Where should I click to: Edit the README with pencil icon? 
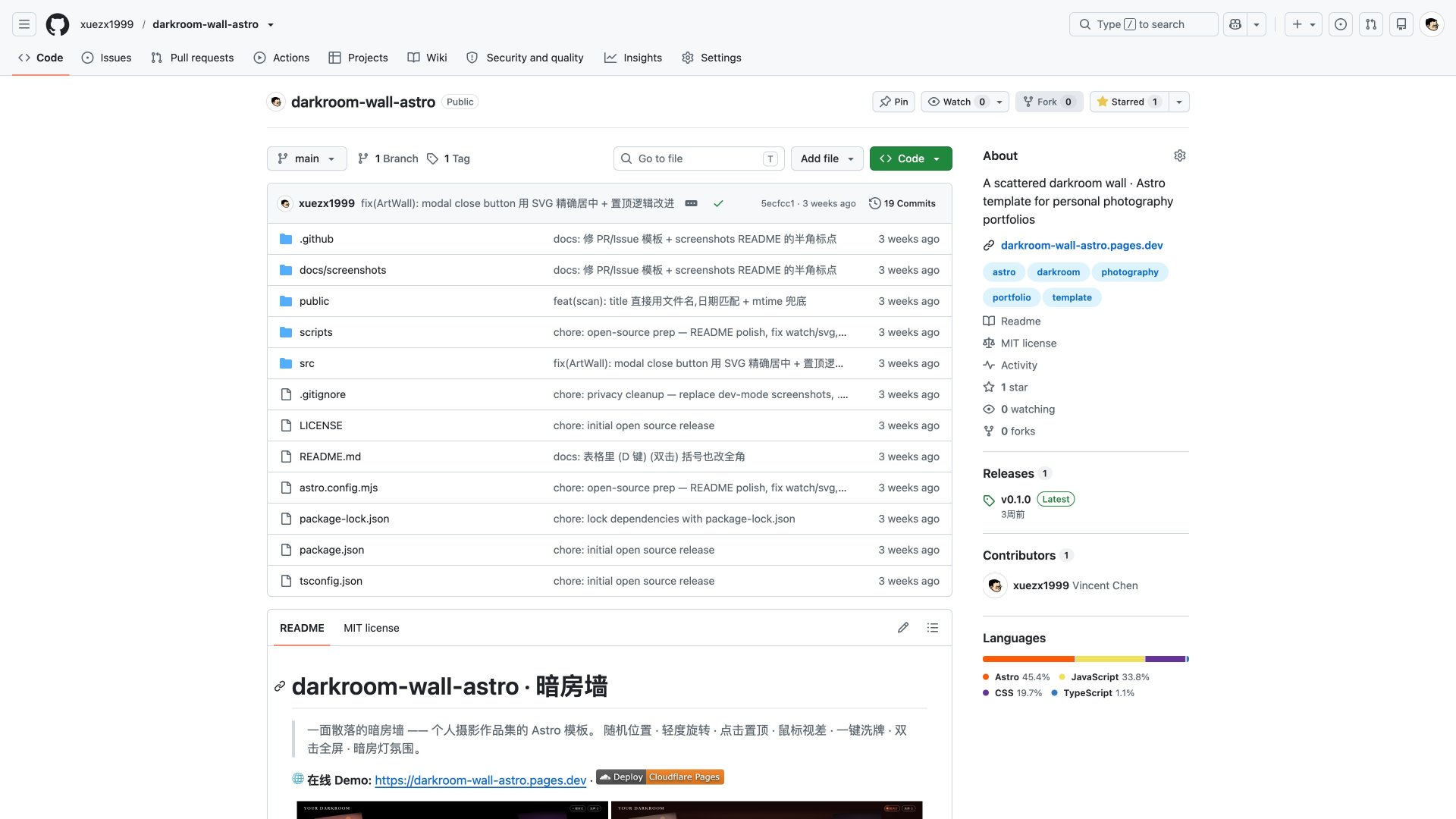(903, 628)
